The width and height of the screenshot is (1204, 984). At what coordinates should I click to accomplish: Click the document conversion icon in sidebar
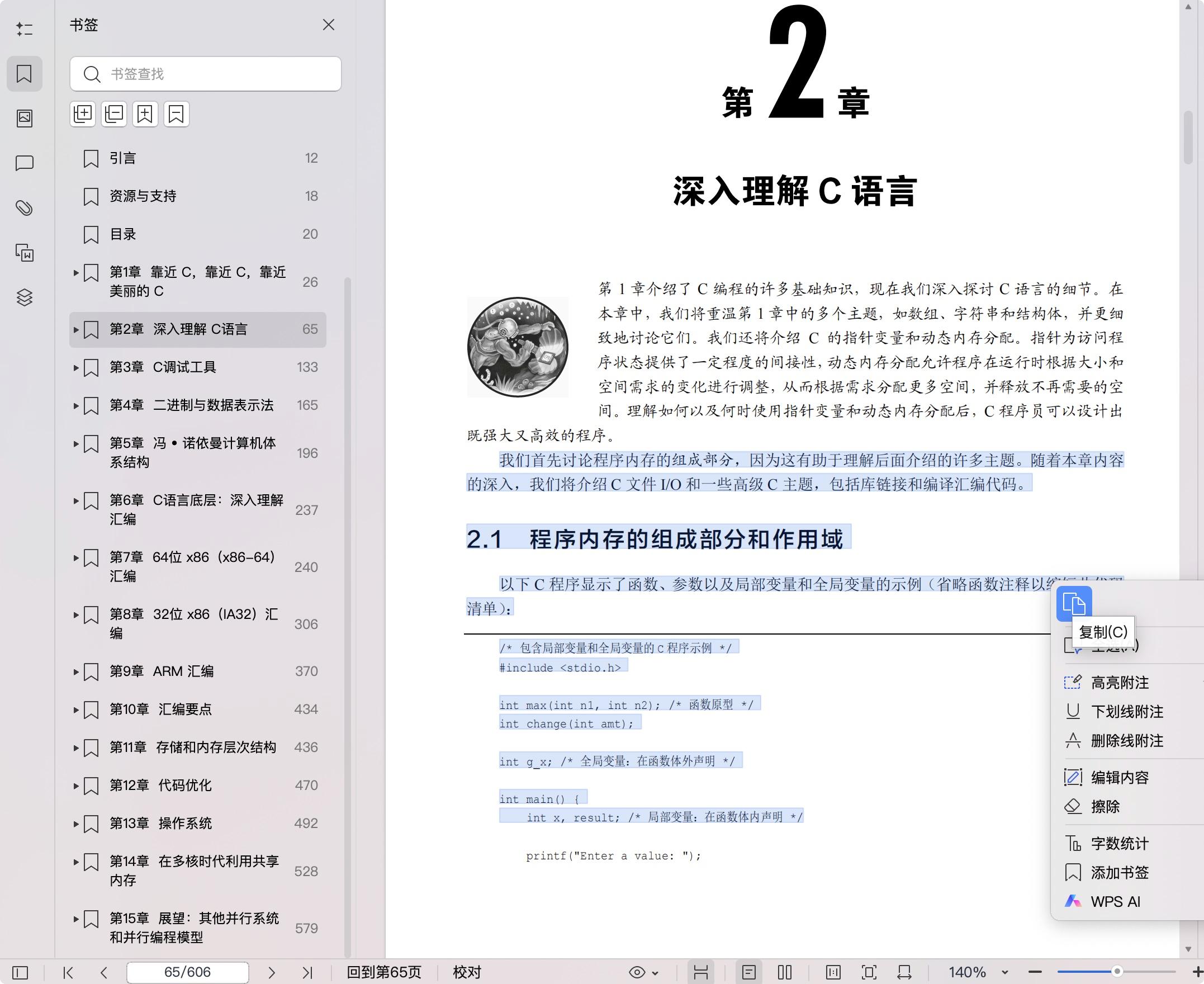tap(25, 253)
